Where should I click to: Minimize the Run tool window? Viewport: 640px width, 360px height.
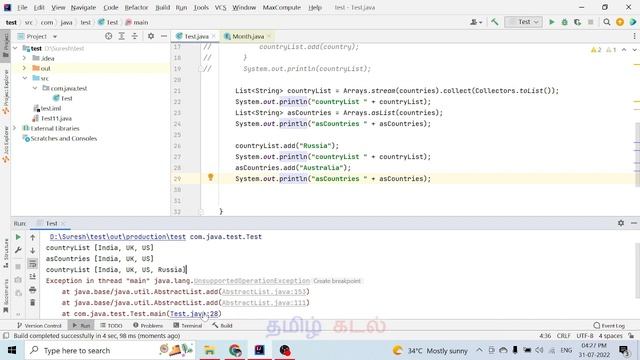click(634, 223)
